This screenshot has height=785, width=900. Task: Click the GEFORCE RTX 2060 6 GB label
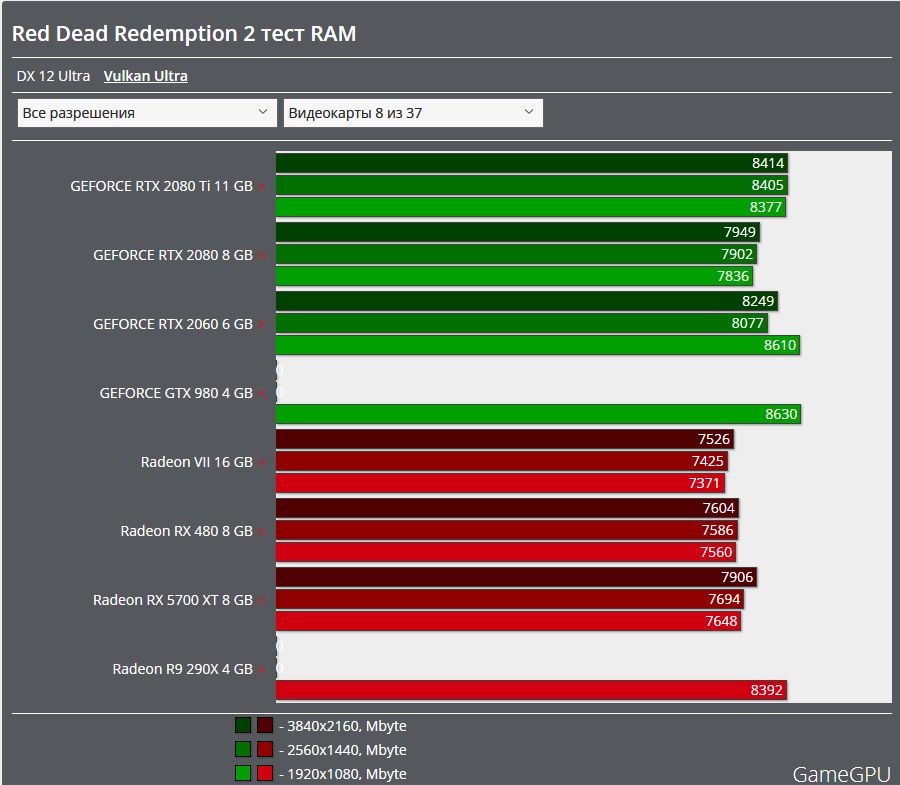click(x=173, y=324)
